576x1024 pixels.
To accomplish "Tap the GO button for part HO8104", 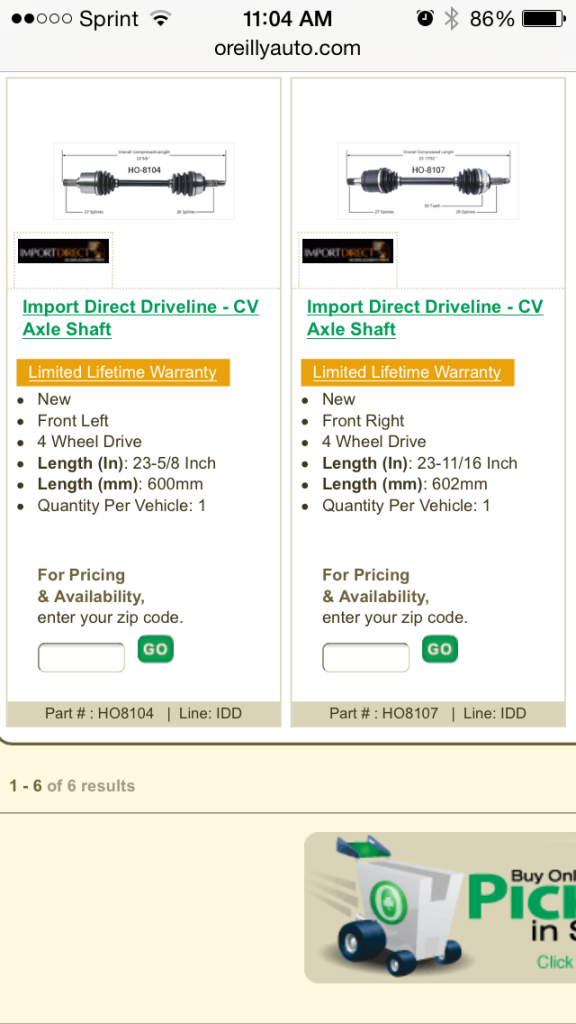I will click(x=155, y=649).
